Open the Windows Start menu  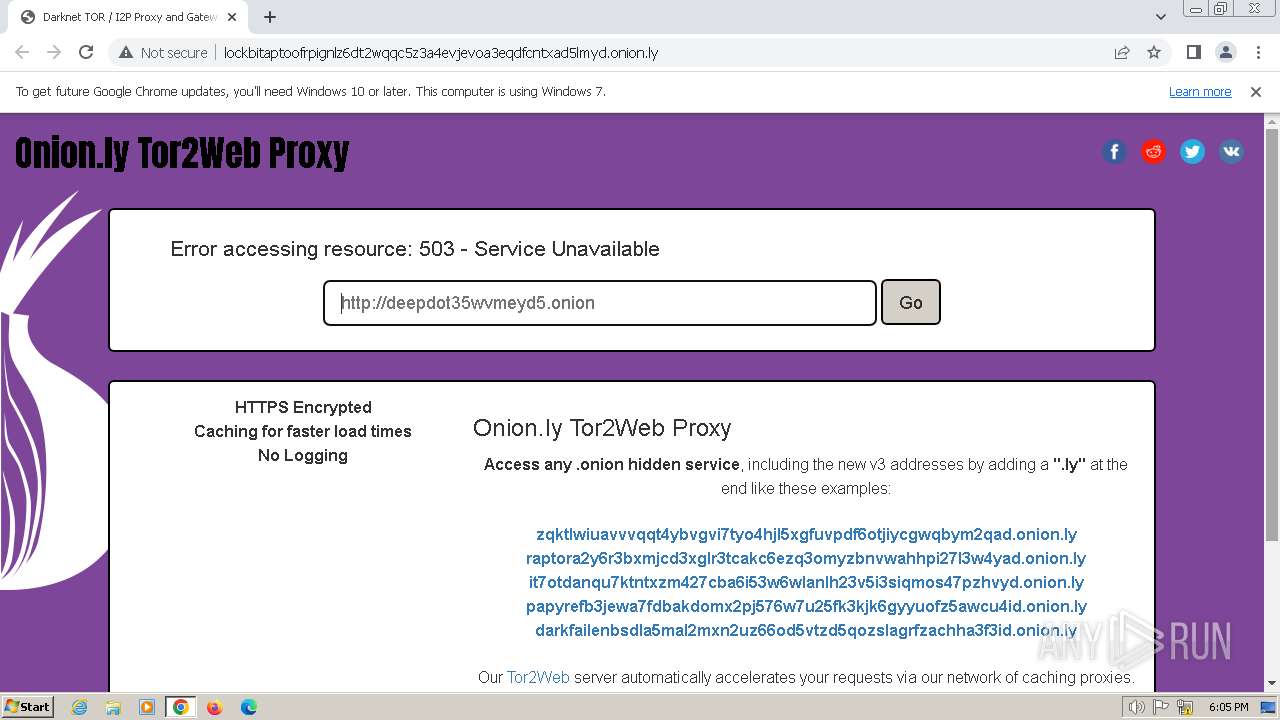(27, 707)
